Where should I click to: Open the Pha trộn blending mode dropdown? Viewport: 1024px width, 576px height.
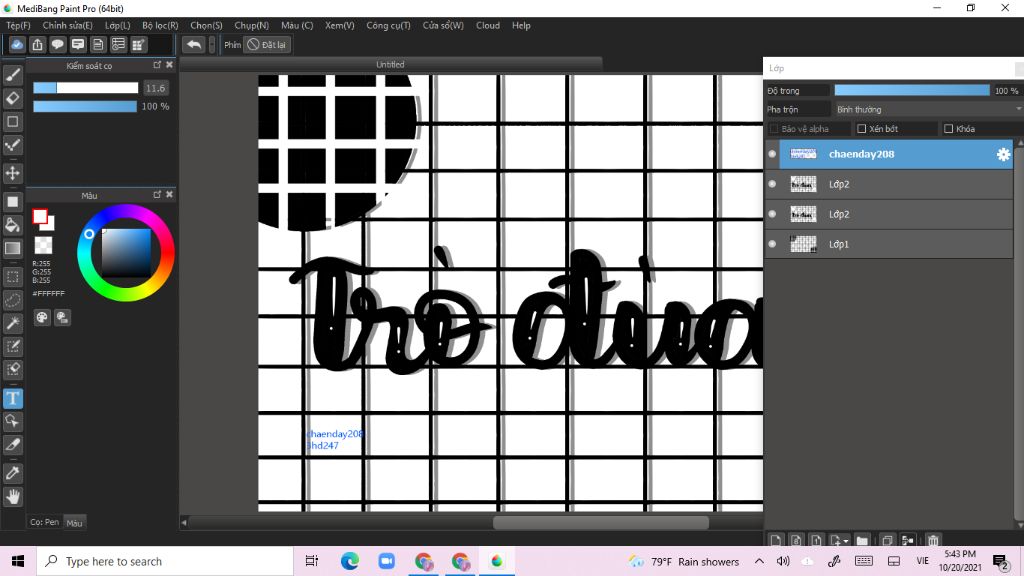click(x=929, y=109)
